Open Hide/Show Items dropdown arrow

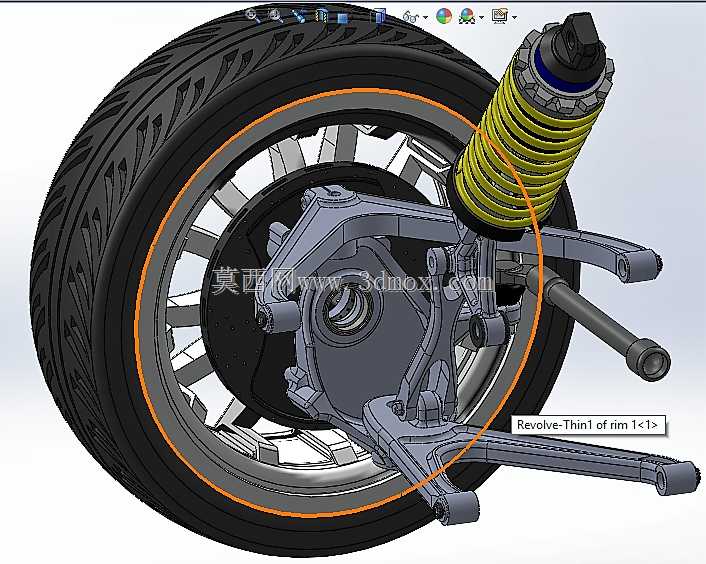425,18
